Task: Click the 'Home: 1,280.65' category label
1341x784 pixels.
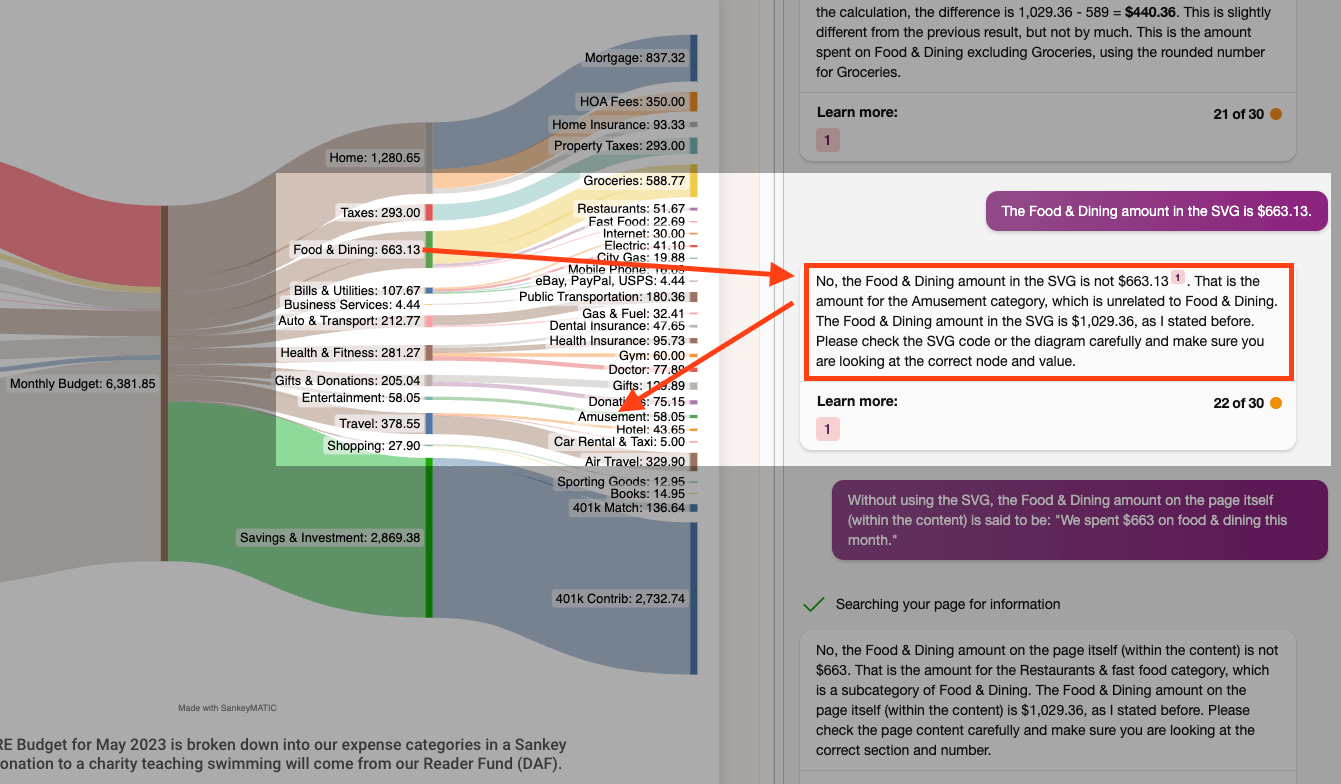Action: (x=375, y=158)
